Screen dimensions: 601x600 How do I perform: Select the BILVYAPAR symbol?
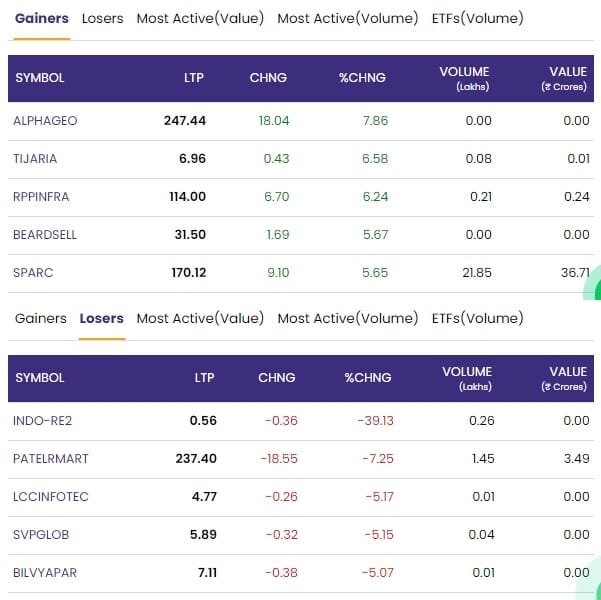tap(44, 573)
